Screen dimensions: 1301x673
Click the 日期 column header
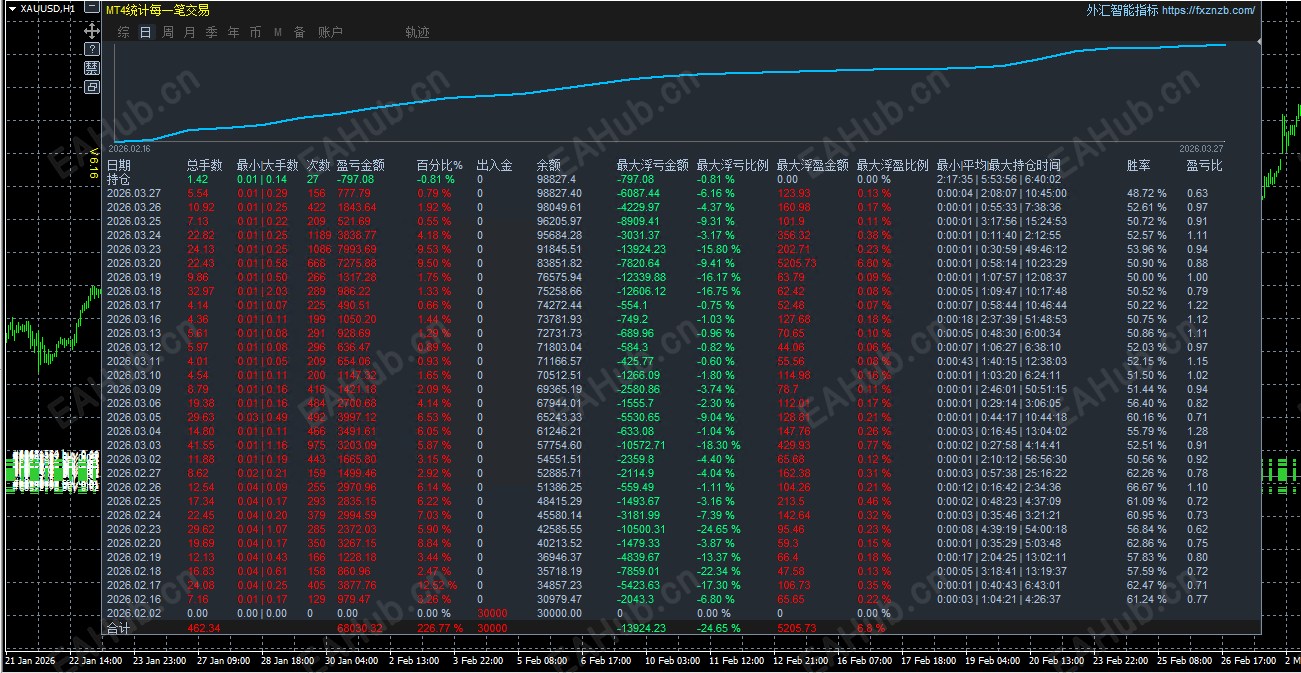click(119, 165)
